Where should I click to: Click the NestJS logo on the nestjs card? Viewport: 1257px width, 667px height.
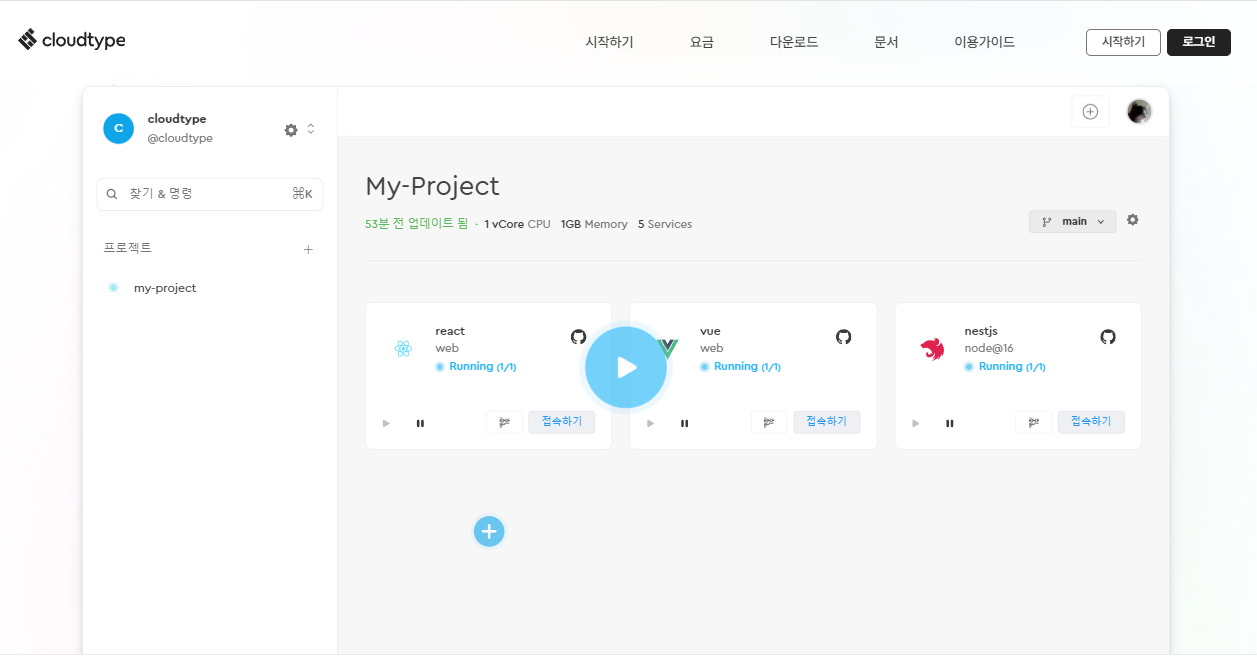pyautogui.click(x=933, y=349)
